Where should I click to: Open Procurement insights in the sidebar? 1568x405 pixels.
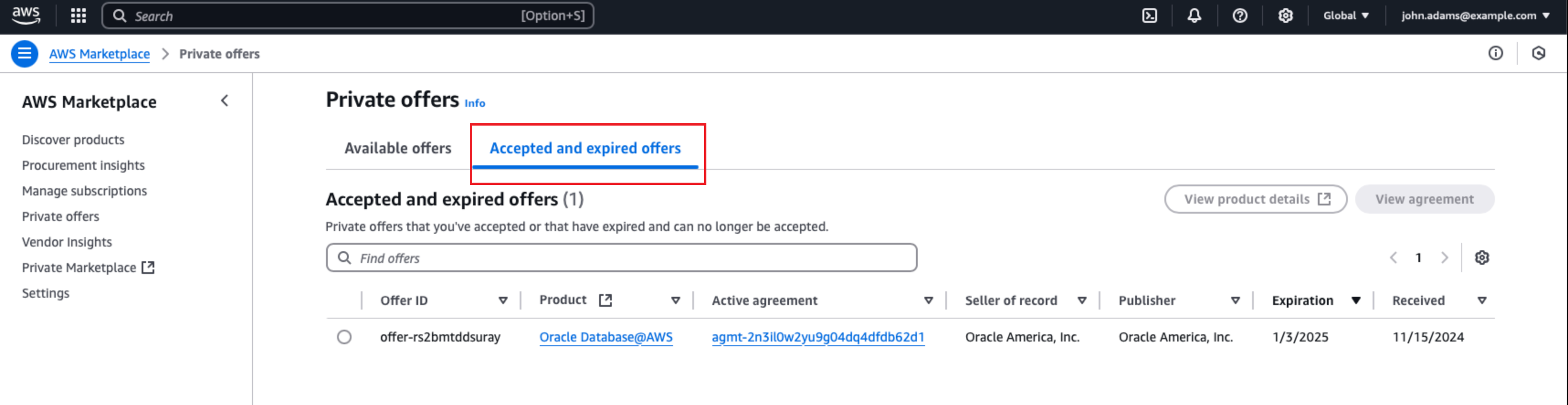(84, 165)
